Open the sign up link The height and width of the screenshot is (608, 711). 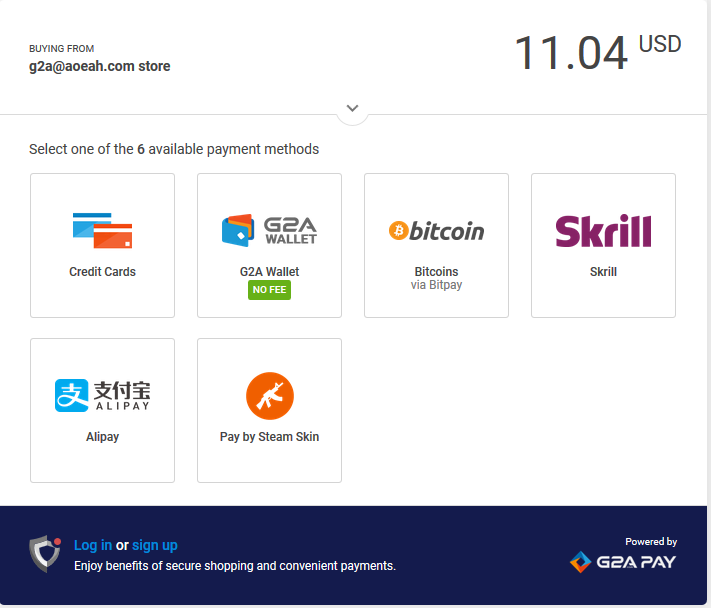[155, 545]
